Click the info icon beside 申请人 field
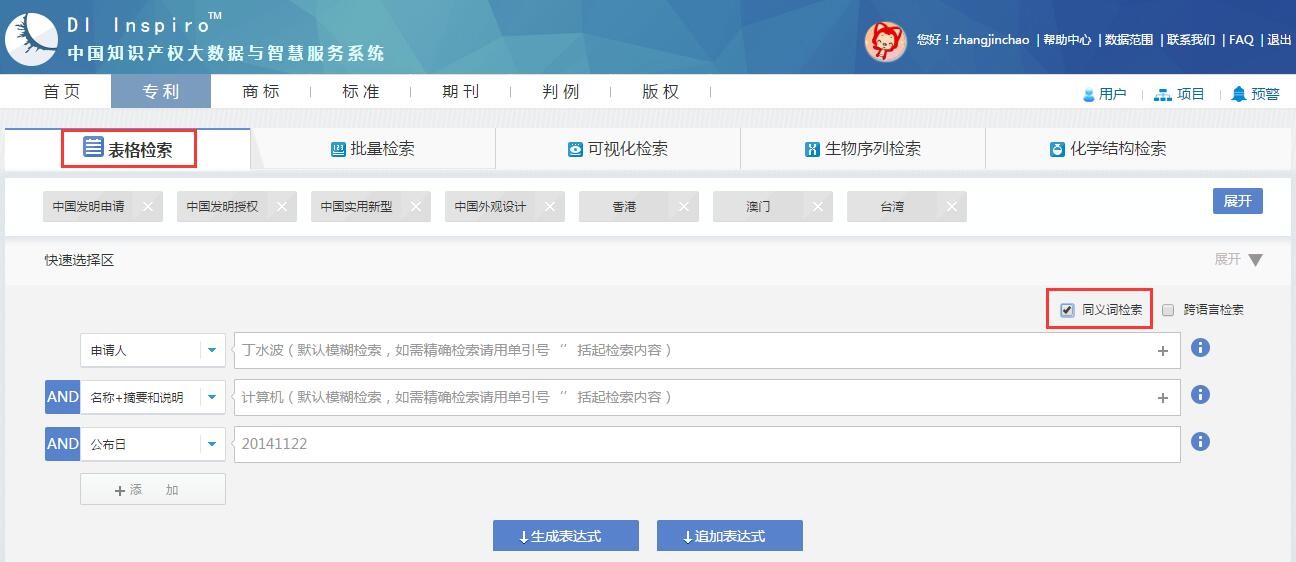 (1201, 348)
